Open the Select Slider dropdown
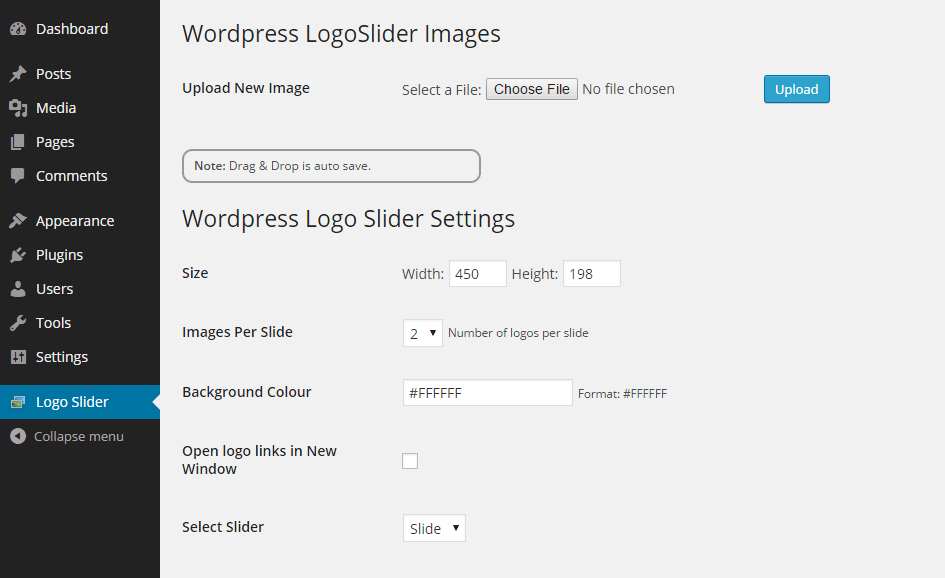Viewport: 945px width, 578px height. coord(434,528)
